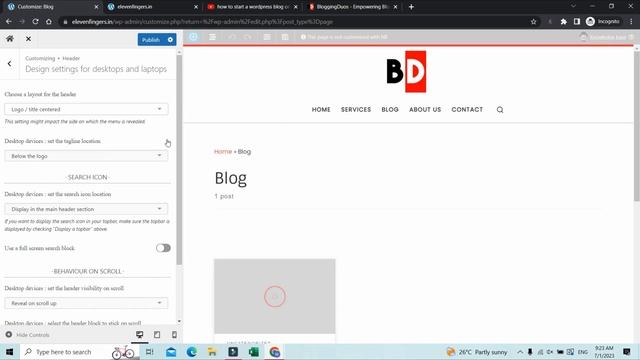Reload the page
The width and height of the screenshot is (640, 360).
(36, 22)
